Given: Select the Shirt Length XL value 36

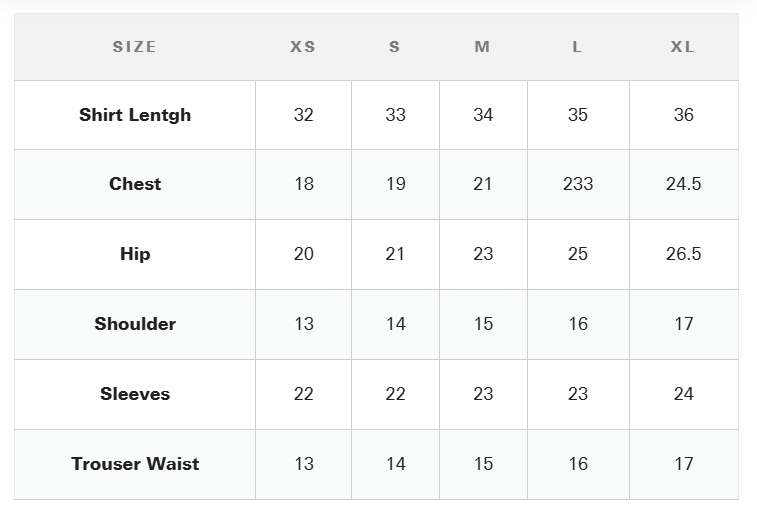Looking at the screenshot, I should pos(684,115).
